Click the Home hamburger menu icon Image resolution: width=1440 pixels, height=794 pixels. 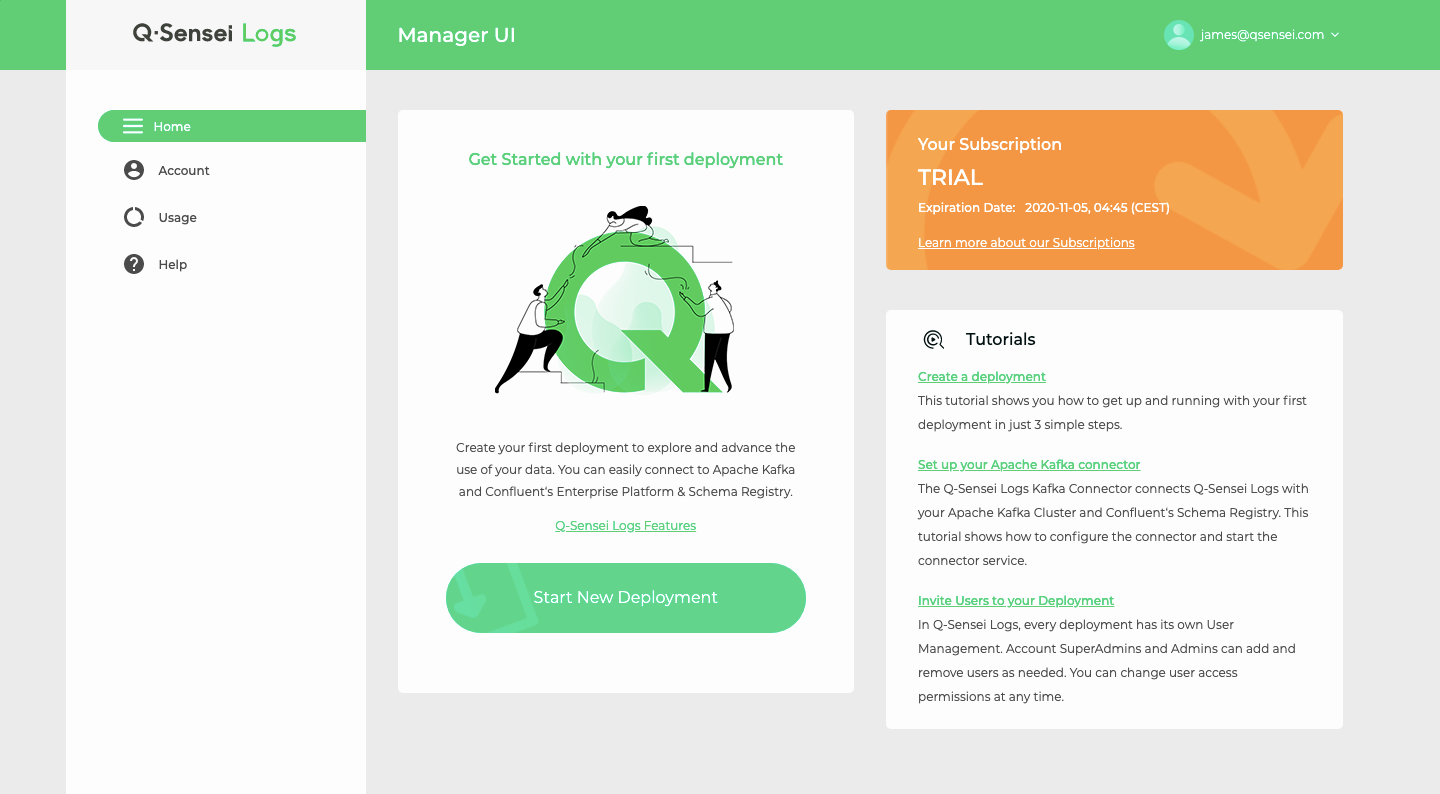[x=133, y=126]
